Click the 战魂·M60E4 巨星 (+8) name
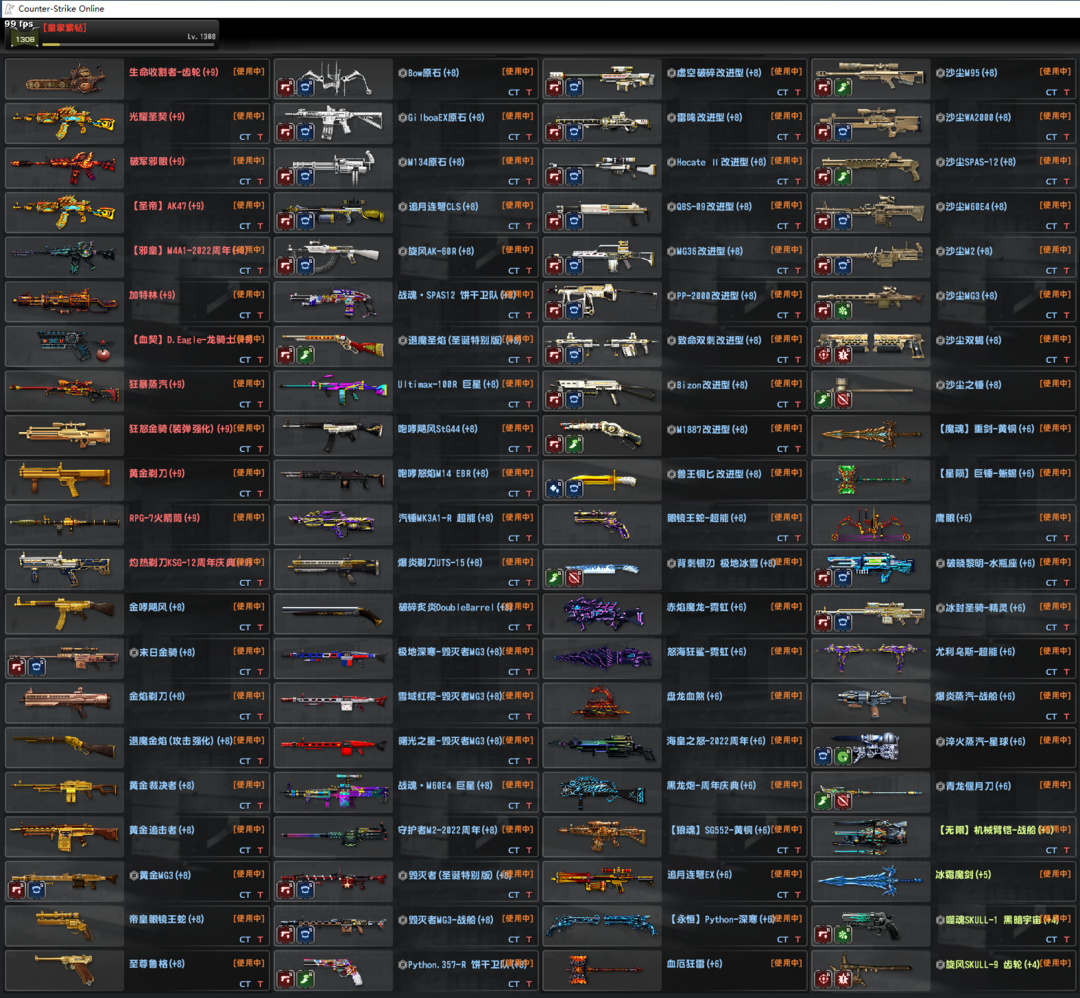The height and width of the screenshot is (998, 1080). 445,785
